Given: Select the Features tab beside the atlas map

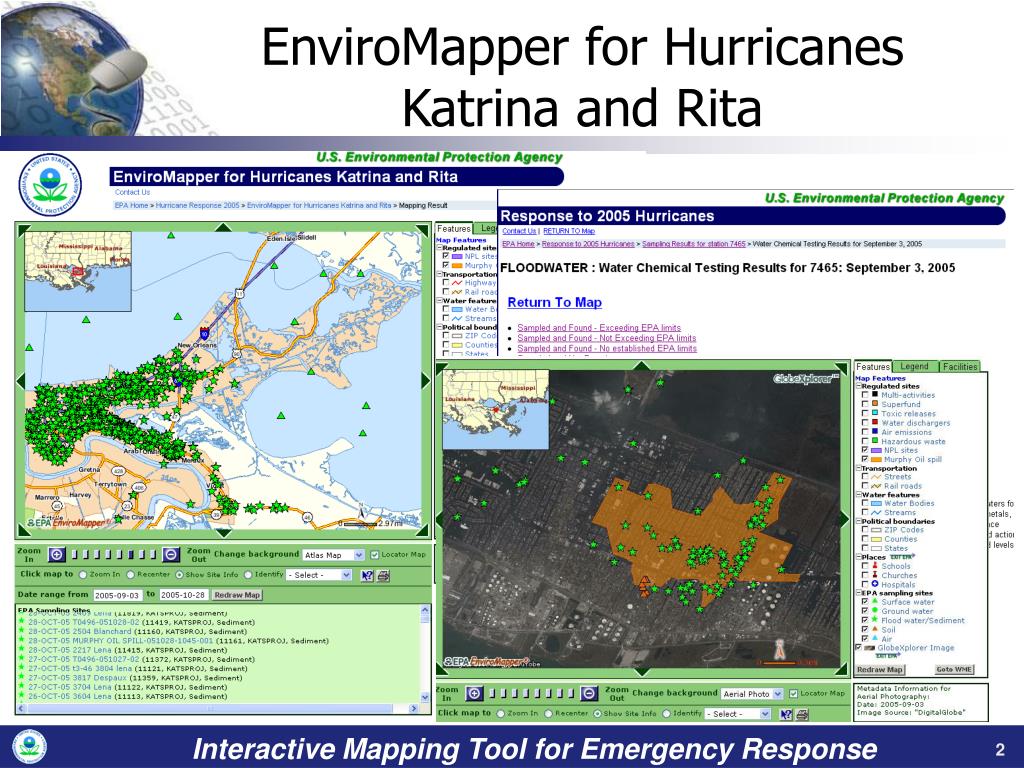Looking at the screenshot, I should [453, 229].
